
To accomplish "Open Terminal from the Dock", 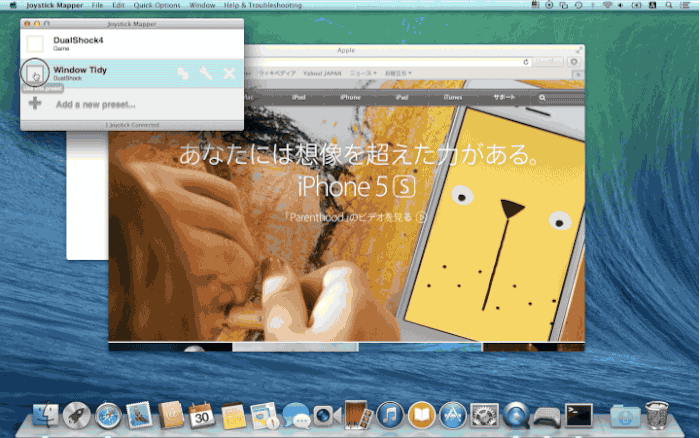I will [x=579, y=415].
